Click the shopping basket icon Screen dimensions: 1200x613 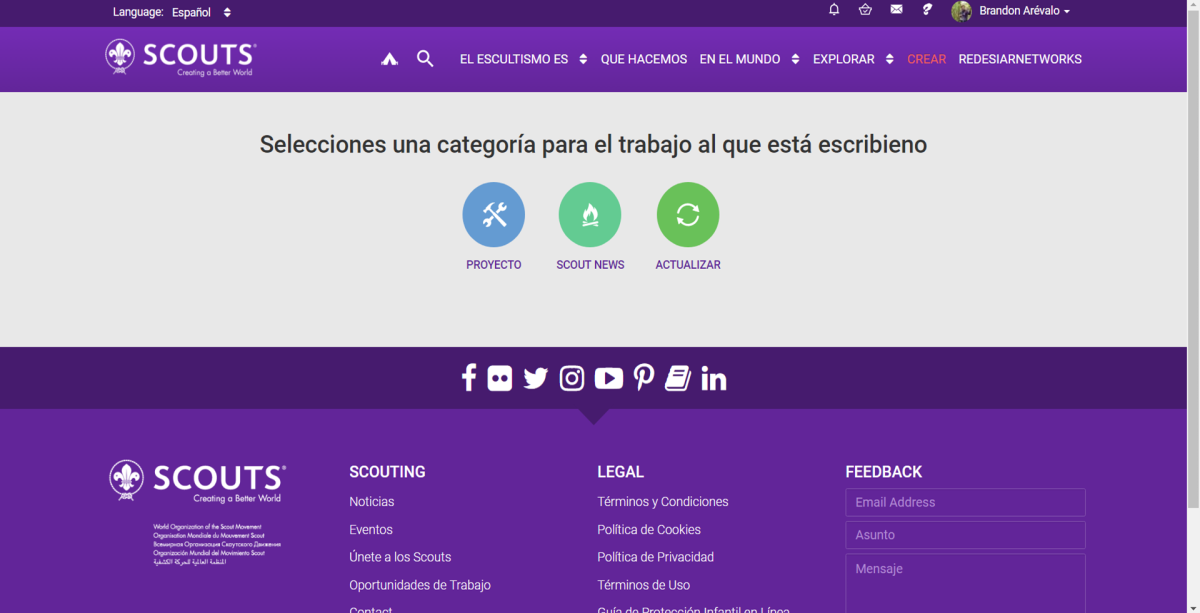[865, 10]
